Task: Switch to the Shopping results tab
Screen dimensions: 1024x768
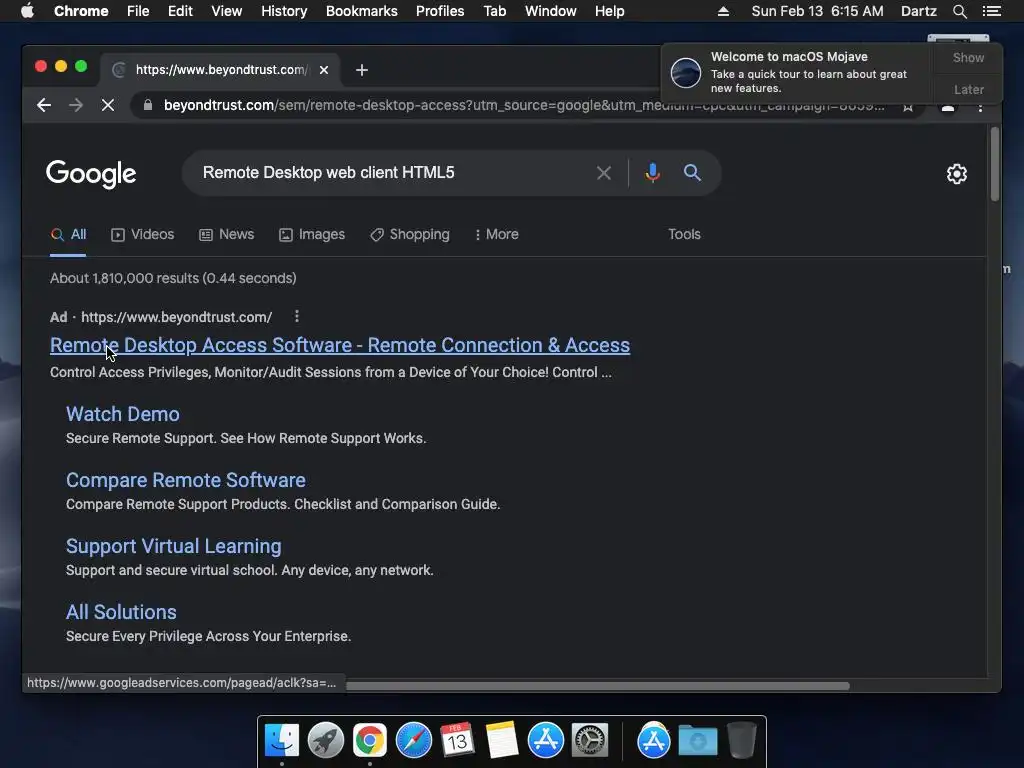Action: 410,234
